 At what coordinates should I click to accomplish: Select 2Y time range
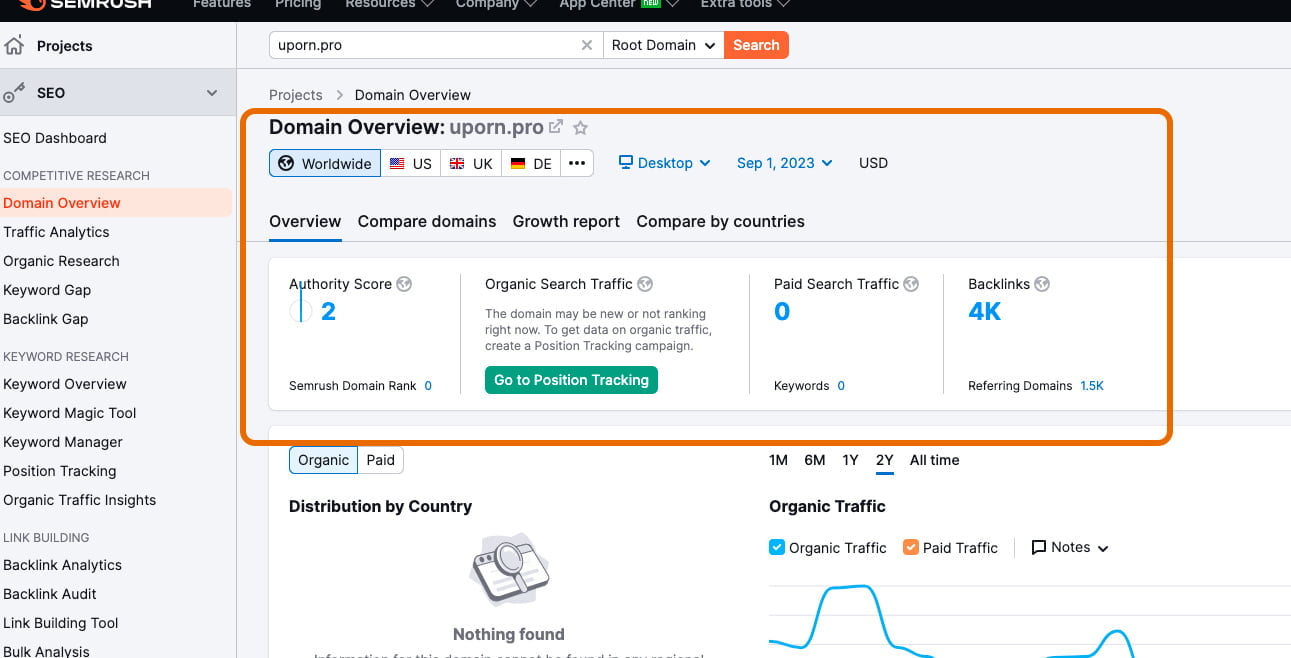point(884,460)
